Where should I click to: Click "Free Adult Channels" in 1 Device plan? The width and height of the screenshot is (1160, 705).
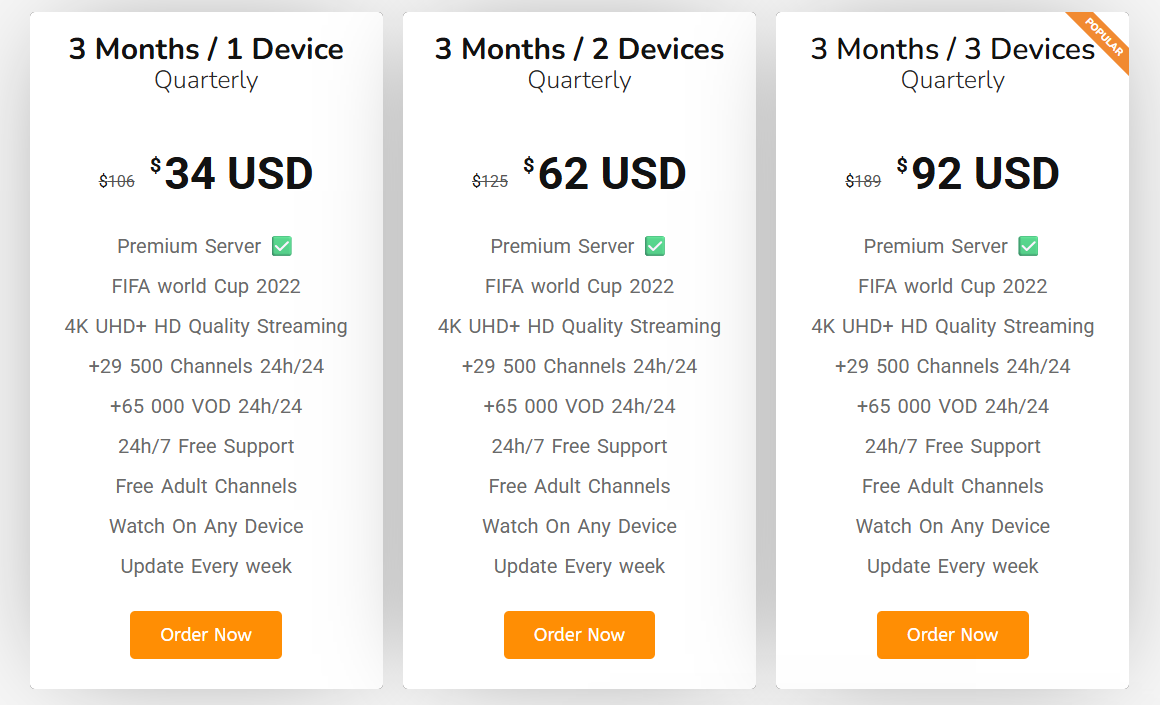click(x=206, y=486)
